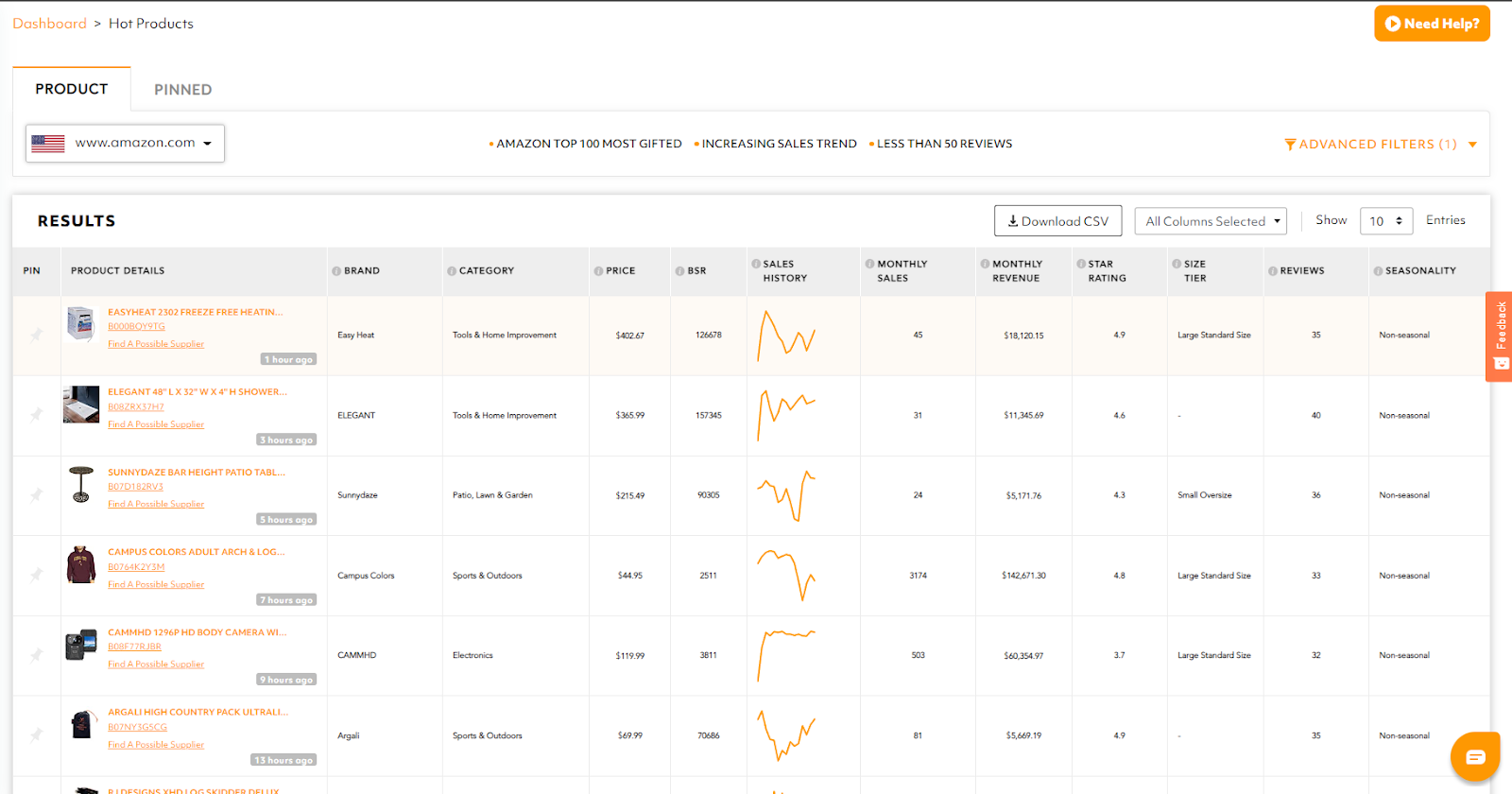
Task: Change the Show entries count dropdown
Action: (x=1386, y=221)
